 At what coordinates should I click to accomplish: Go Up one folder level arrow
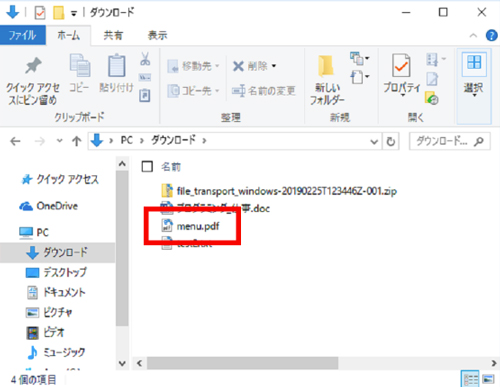(x=77, y=141)
